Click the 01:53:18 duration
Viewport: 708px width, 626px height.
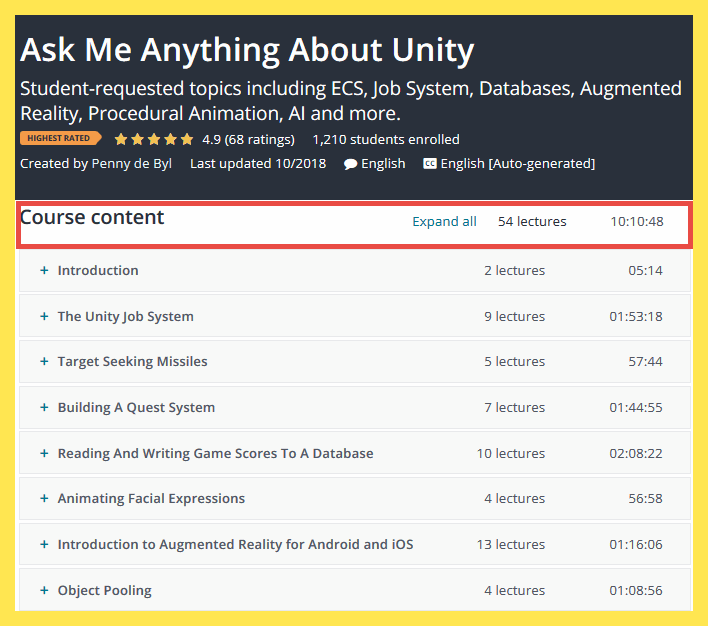[x=636, y=316]
